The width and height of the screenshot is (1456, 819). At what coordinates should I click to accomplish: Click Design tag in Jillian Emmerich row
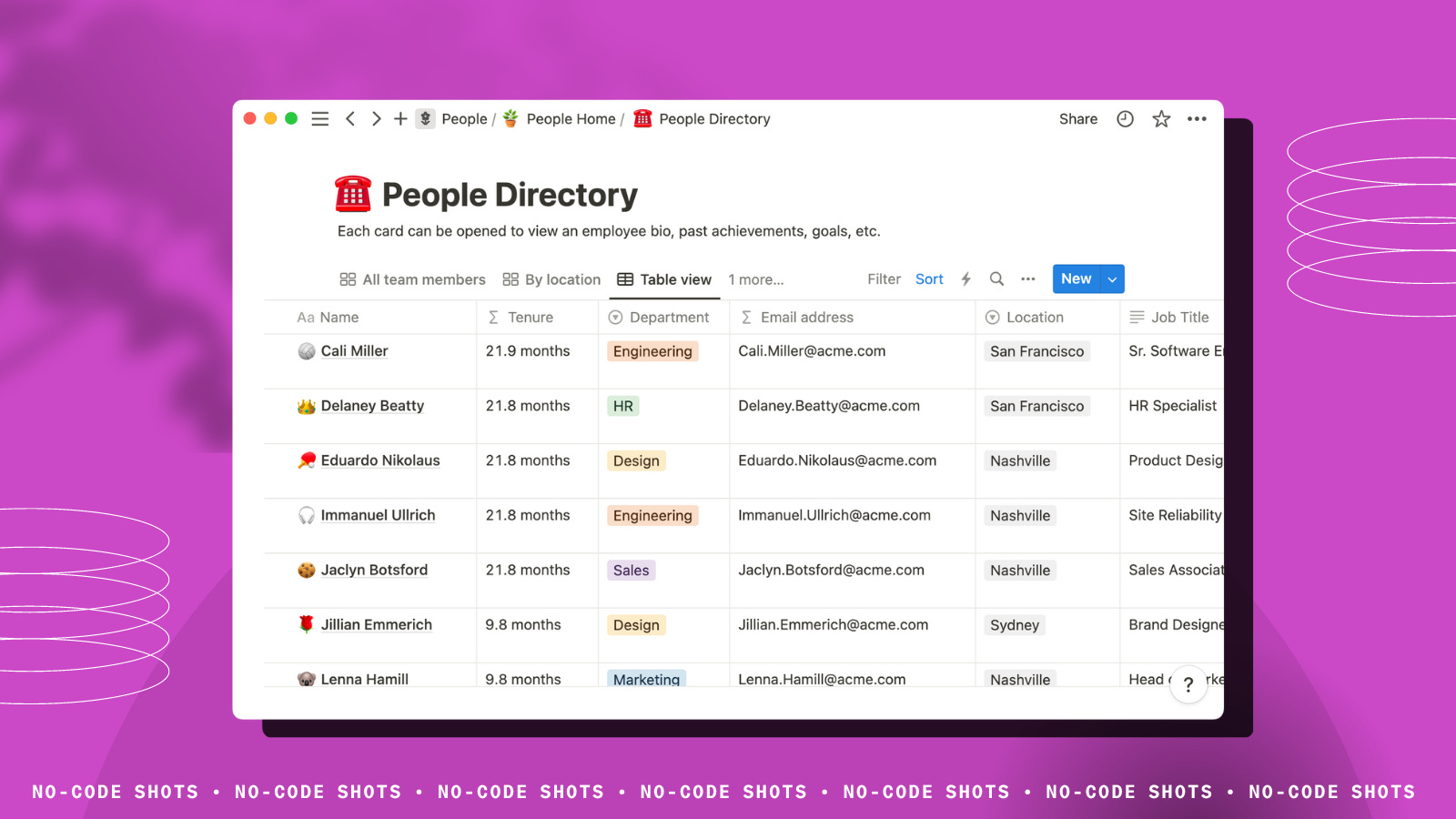coord(636,625)
